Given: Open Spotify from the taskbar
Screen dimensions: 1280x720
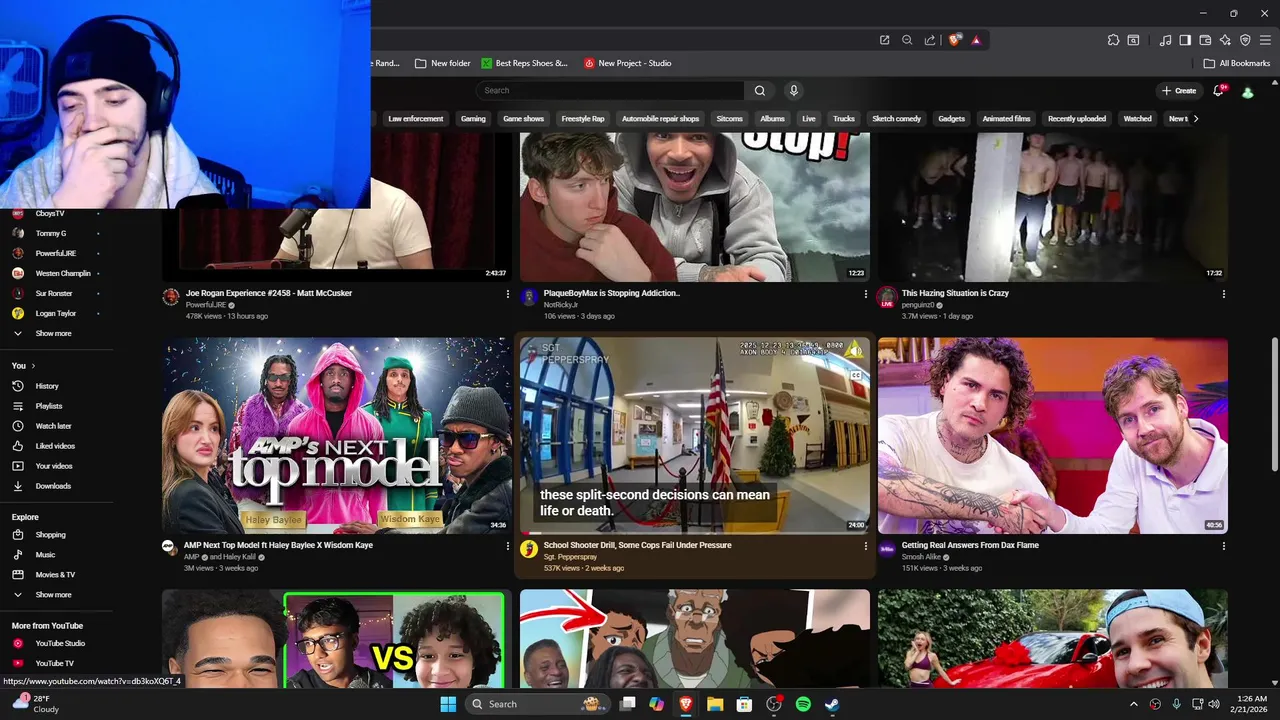Looking at the screenshot, I should click(803, 704).
